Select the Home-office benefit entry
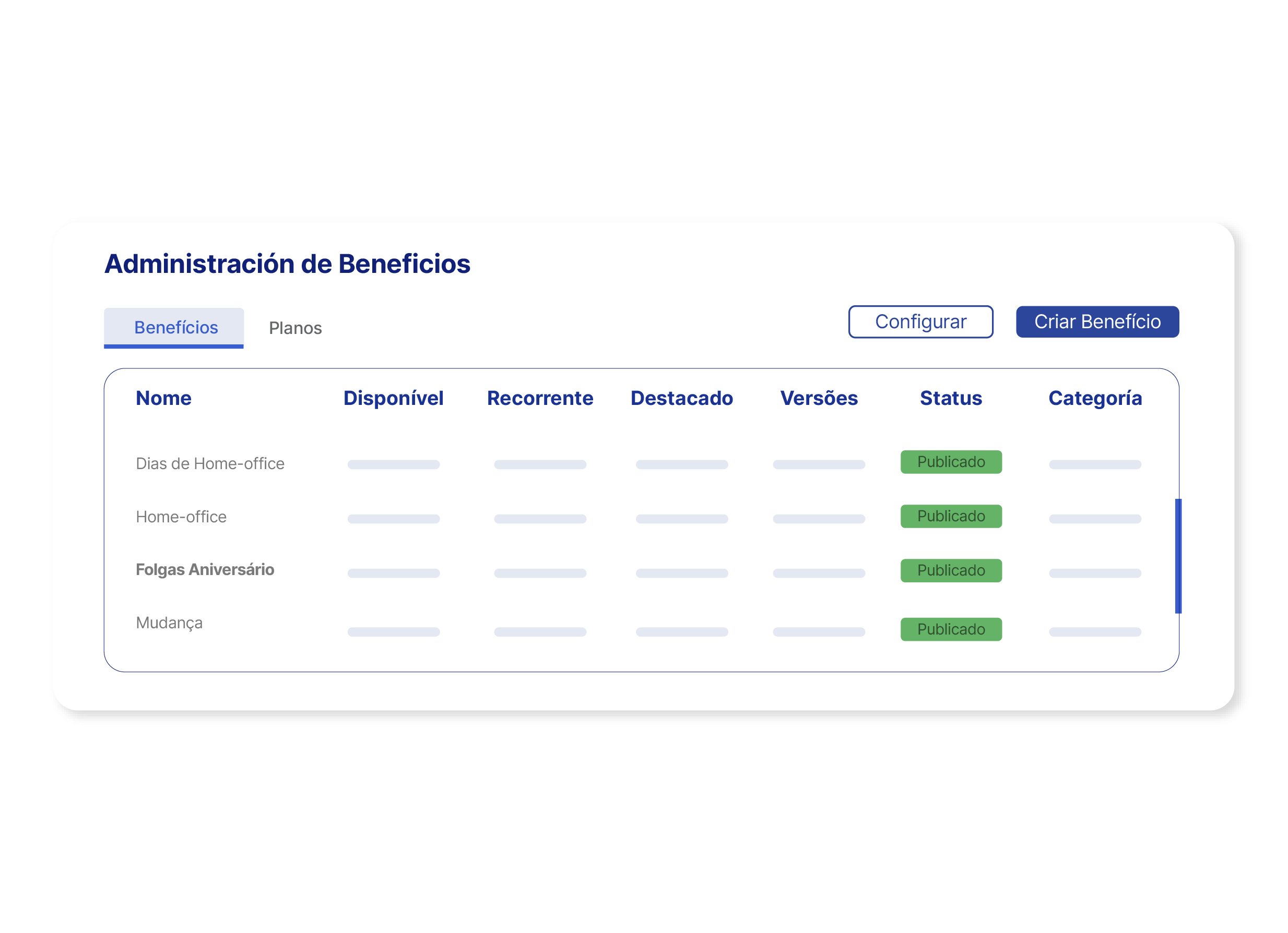Screen dimensions: 1288x933 181,517
